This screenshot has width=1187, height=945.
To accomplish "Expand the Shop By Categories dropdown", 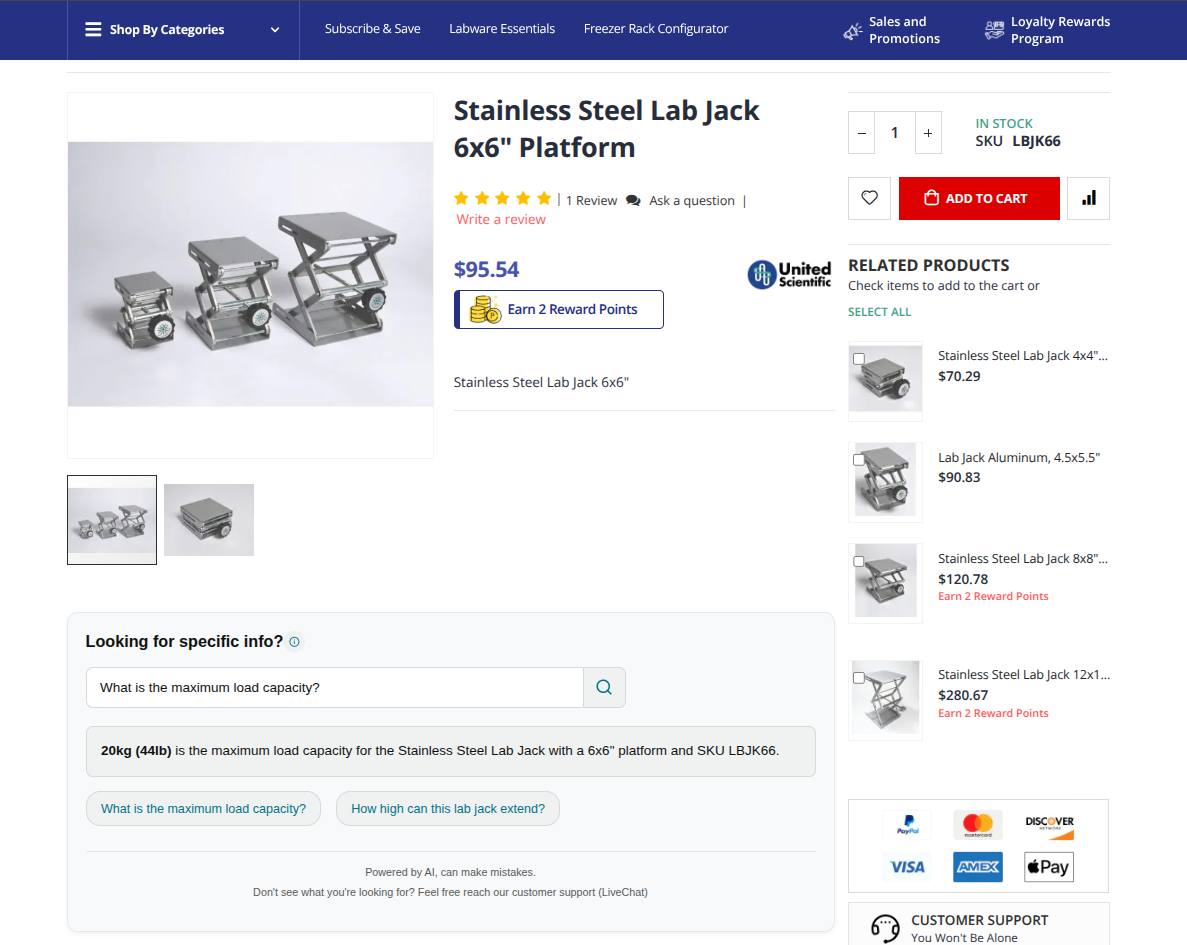I will coord(183,30).
